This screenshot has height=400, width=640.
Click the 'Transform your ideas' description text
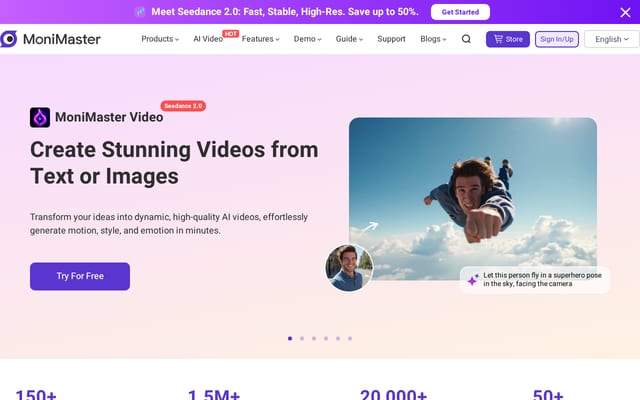[169, 224]
